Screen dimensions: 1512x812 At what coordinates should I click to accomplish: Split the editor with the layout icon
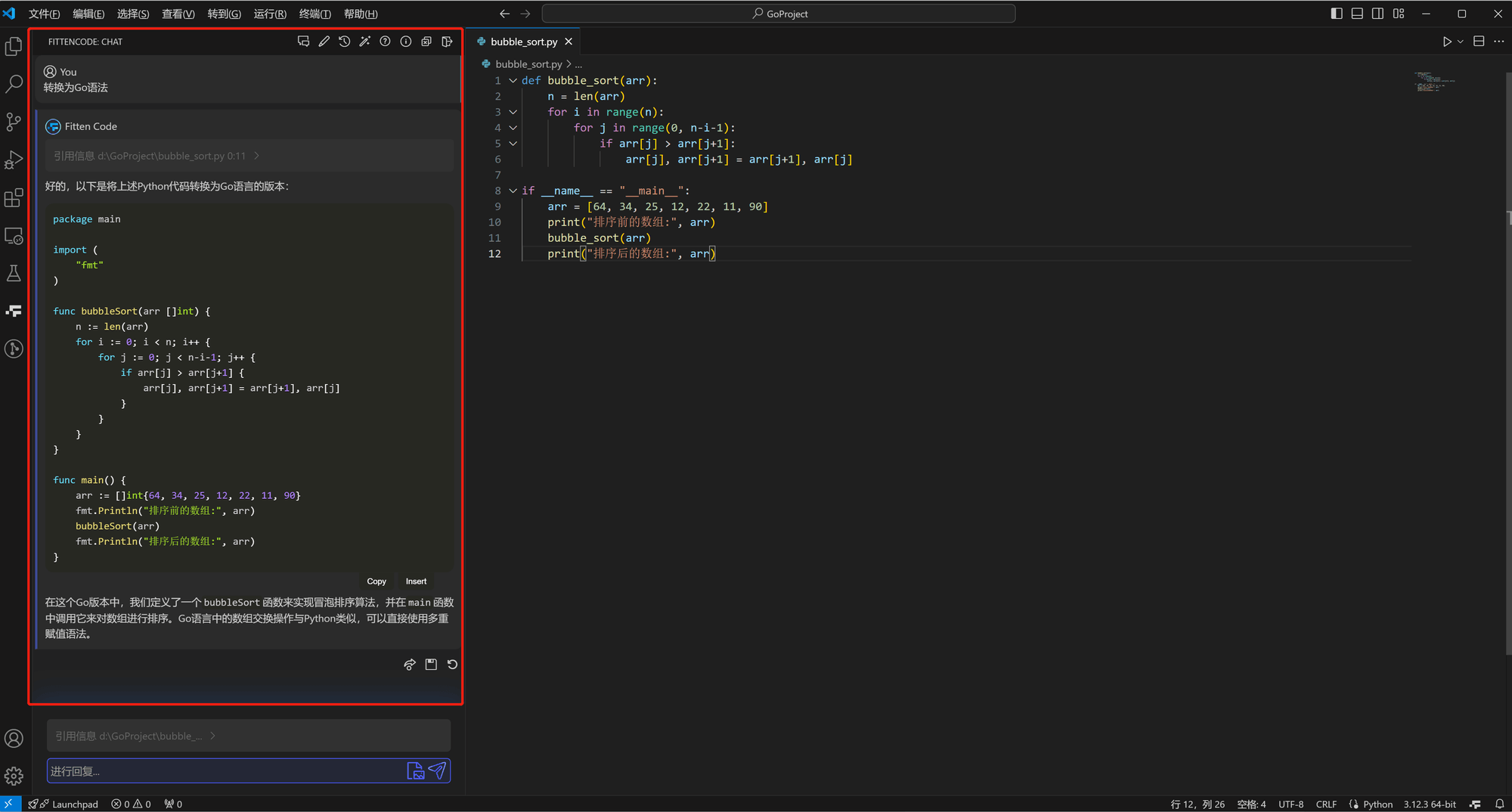[1479, 42]
